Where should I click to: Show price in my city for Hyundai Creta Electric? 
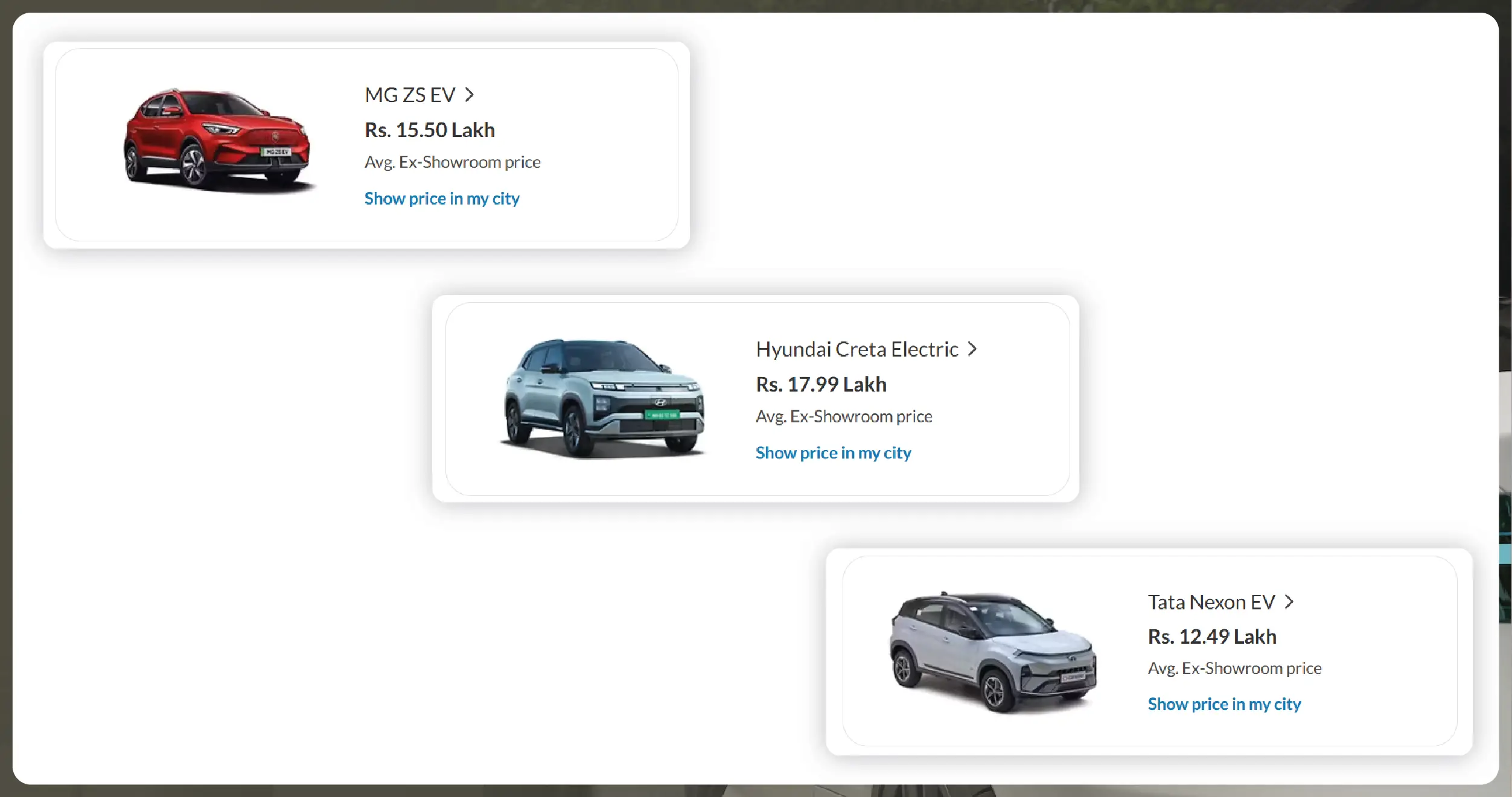pos(834,452)
